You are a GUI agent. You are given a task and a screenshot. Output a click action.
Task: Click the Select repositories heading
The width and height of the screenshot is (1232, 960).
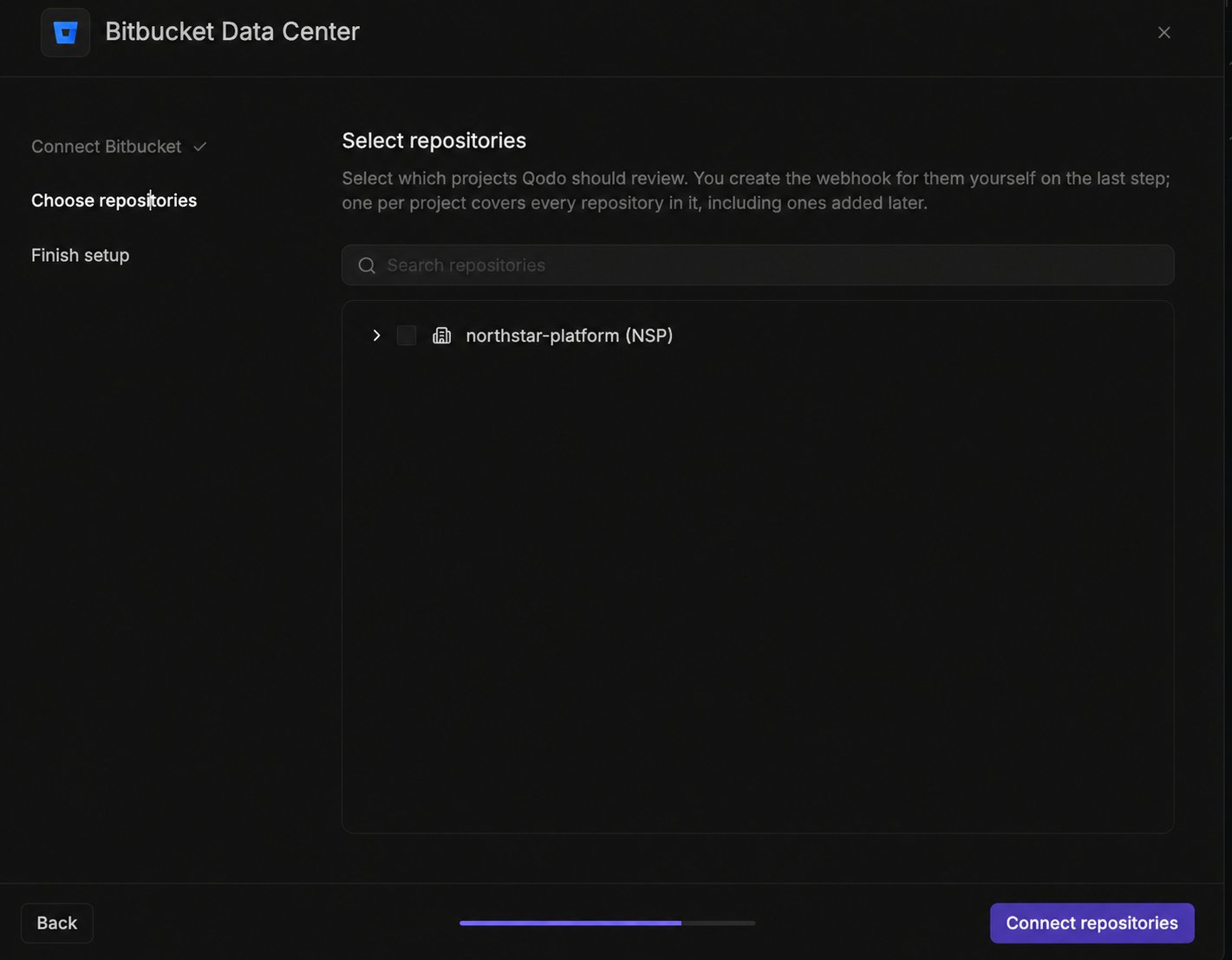click(x=434, y=140)
